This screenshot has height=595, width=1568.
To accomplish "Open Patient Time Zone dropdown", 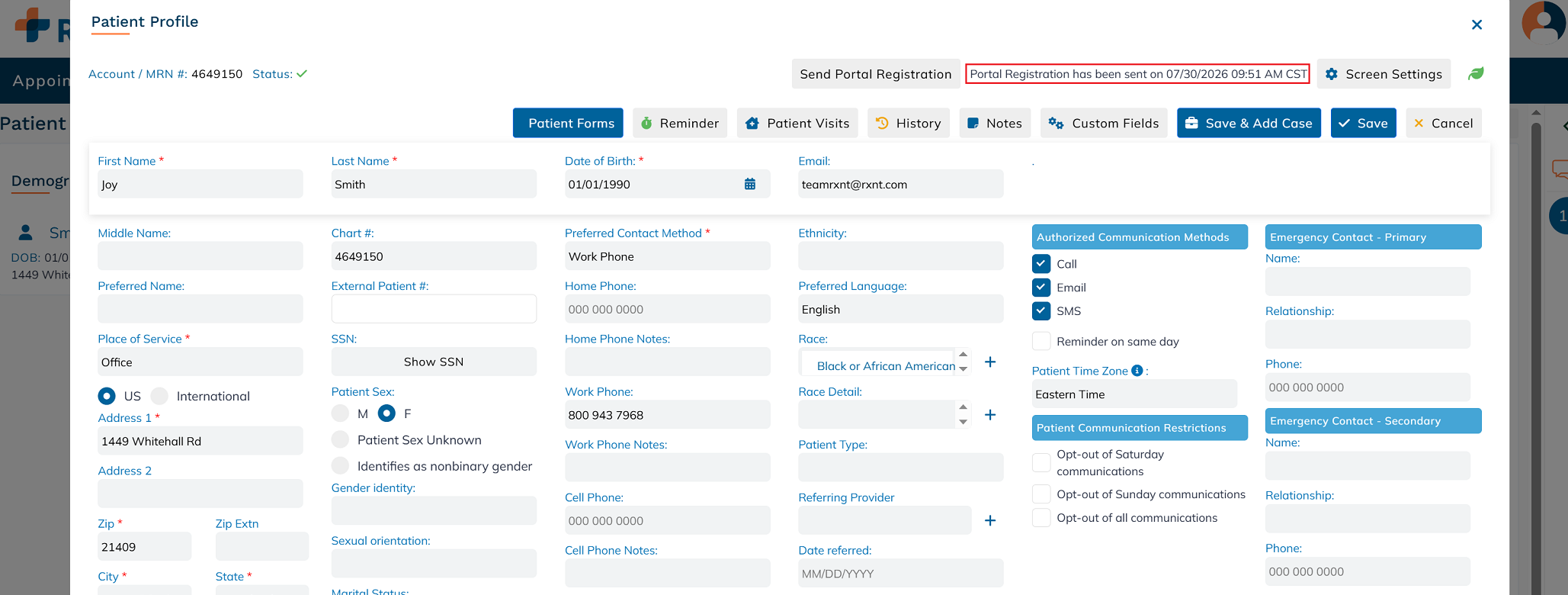I will 1134,394.
